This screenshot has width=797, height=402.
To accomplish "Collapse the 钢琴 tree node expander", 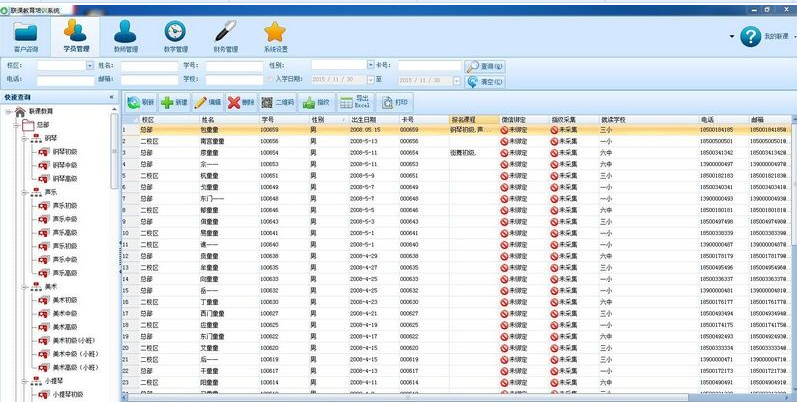I will (x=24, y=138).
